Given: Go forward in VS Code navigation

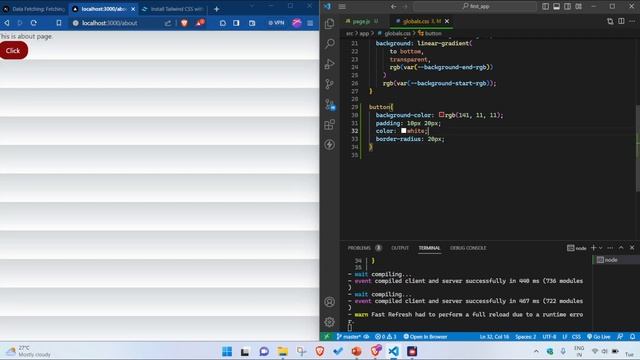Looking at the screenshot, I should point(405,7).
